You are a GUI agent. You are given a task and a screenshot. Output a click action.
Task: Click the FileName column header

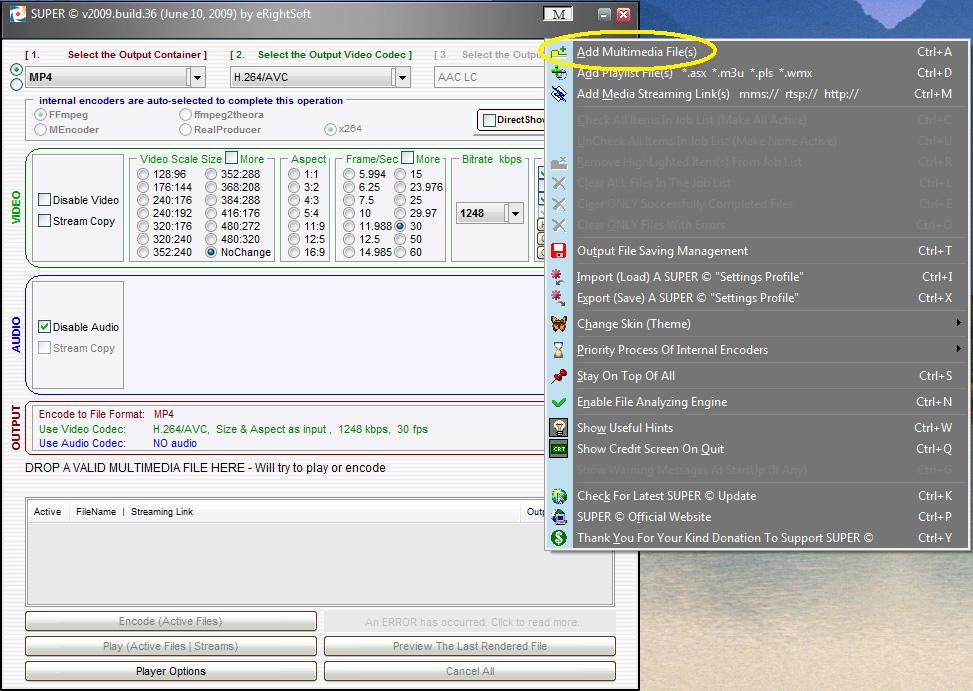coord(96,512)
